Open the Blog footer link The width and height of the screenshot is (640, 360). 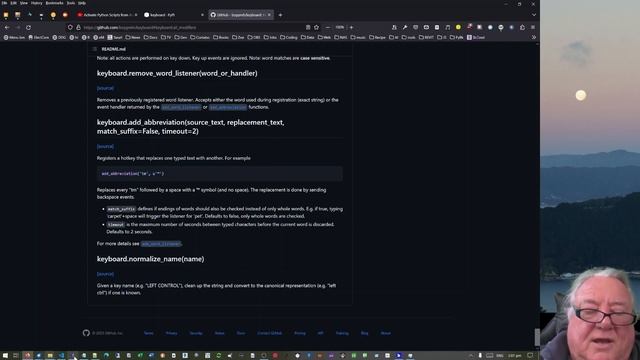(364, 333)
